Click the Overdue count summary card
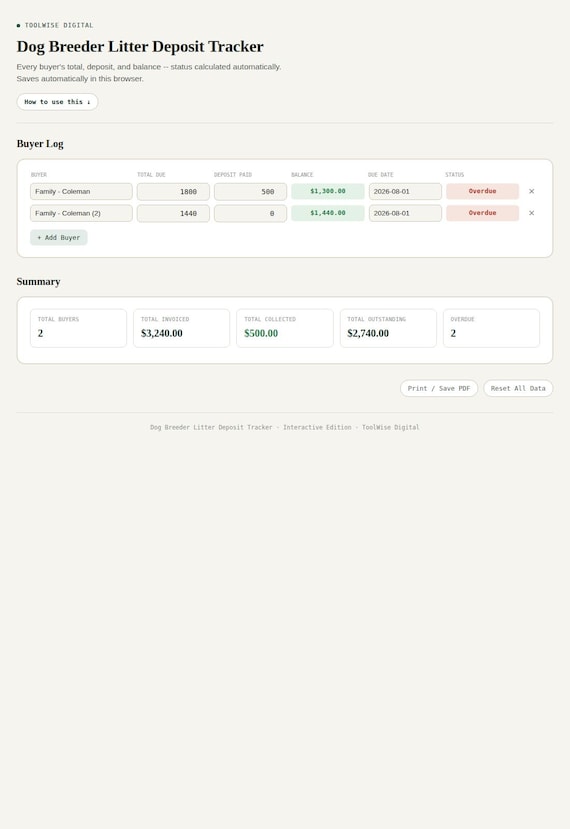This screenshot has width=570, height=829. [491, 328]
